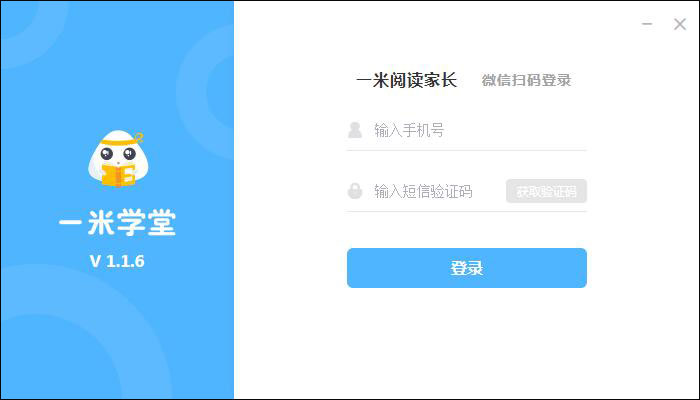Screen dimensions: 700x400
Task: Click the rice ball mascot logo
Action: pos(118,158)
